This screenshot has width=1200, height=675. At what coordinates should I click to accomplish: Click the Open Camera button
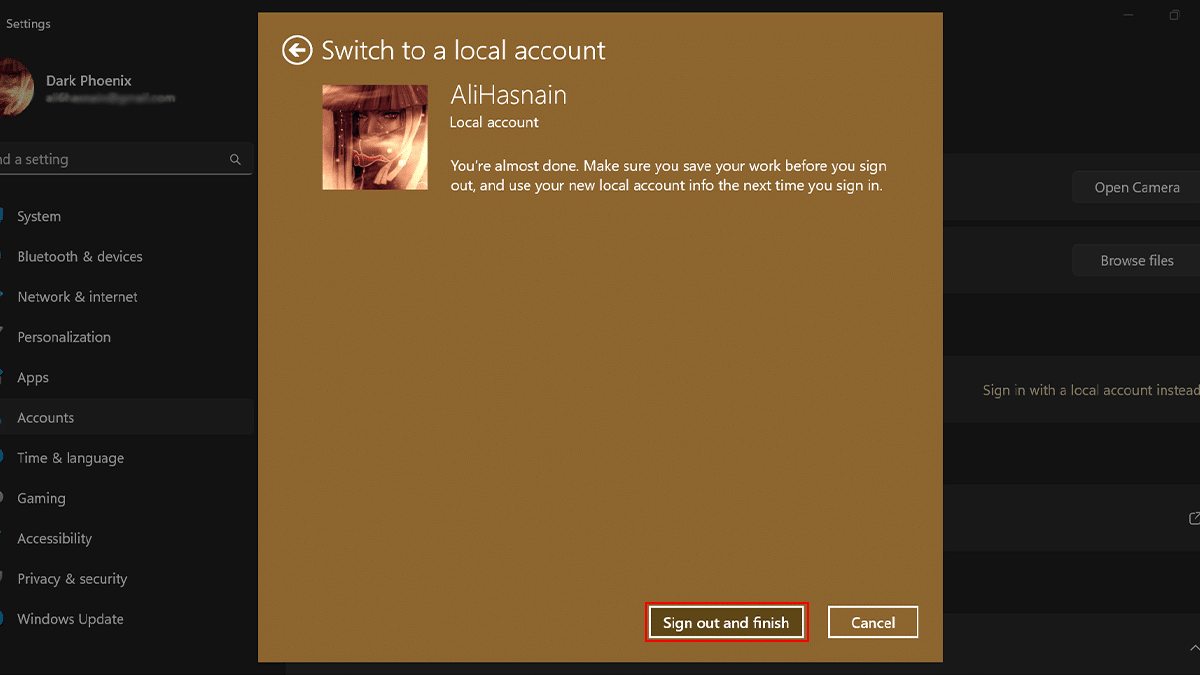(1136, 187)
